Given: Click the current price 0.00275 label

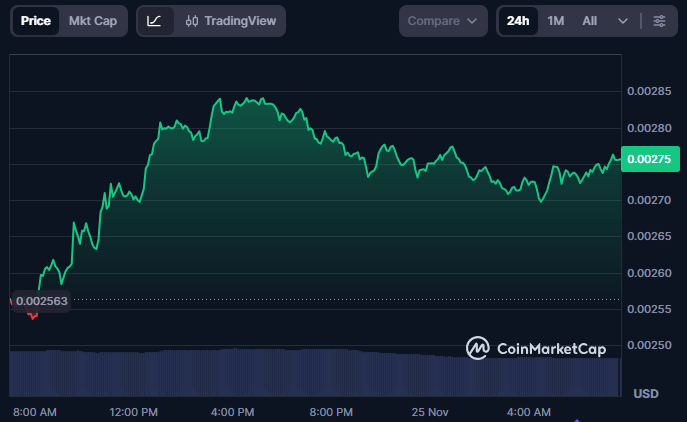Looking at the screenshot, I should (650, 159).
